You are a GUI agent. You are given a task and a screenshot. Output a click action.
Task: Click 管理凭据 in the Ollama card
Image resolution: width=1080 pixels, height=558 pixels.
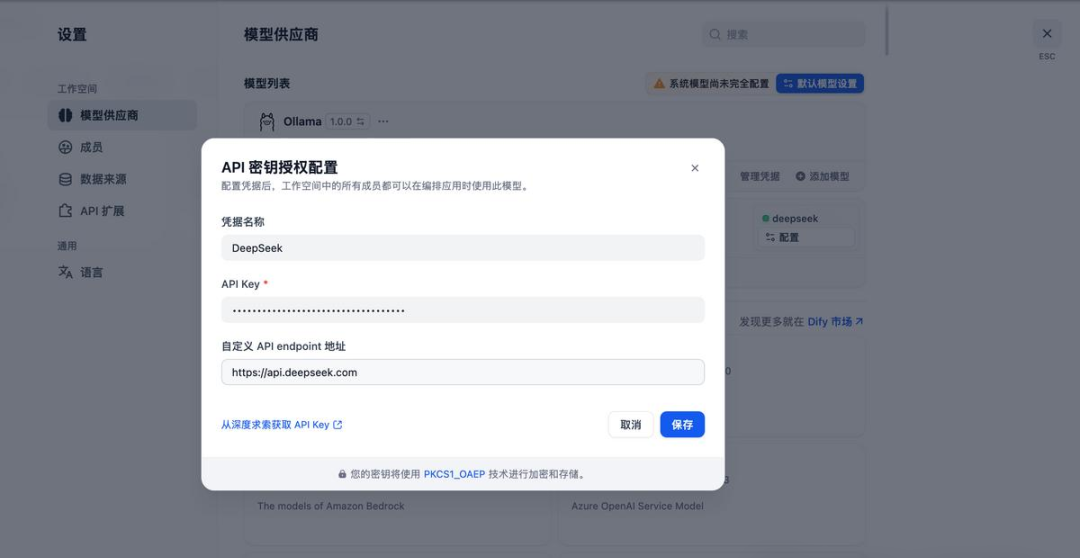click(x=760, y=176)
